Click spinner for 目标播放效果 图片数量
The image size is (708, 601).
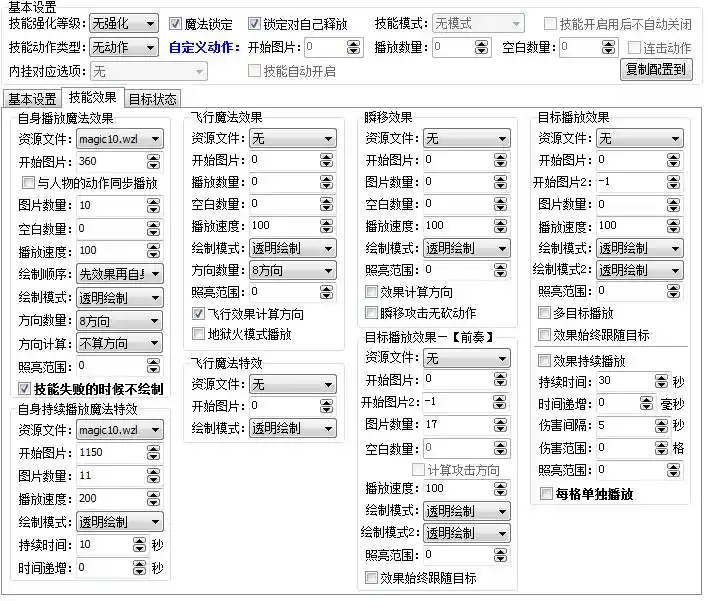(x=673, y=205)
